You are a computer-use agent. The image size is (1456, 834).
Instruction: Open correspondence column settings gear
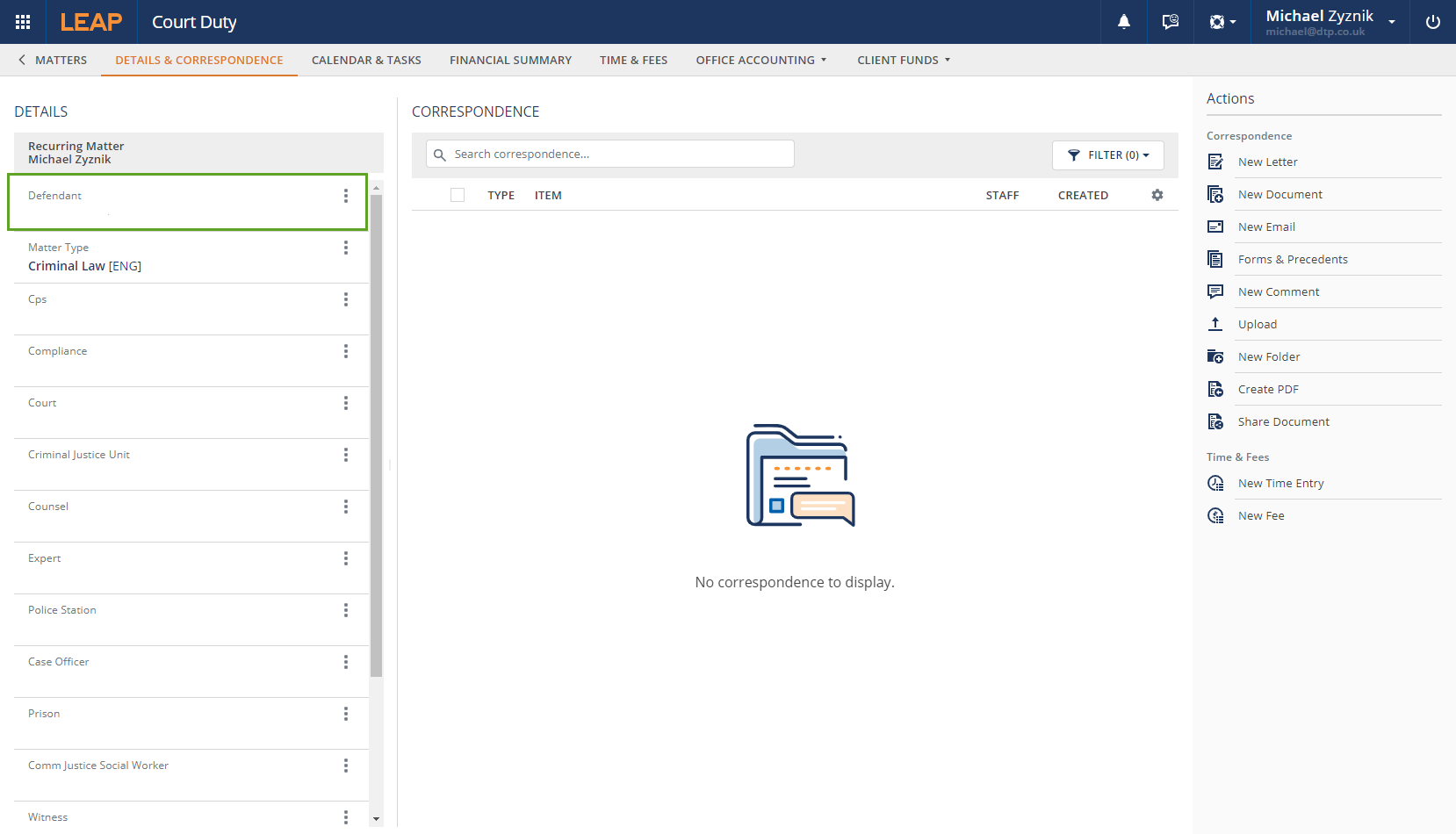click(x=1157, y=195)
